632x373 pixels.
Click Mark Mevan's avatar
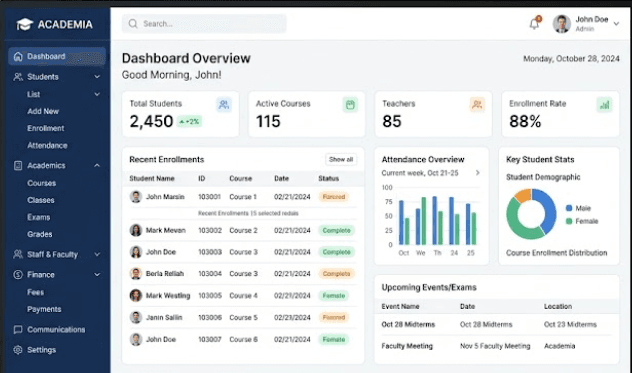(x=136, y=230)
